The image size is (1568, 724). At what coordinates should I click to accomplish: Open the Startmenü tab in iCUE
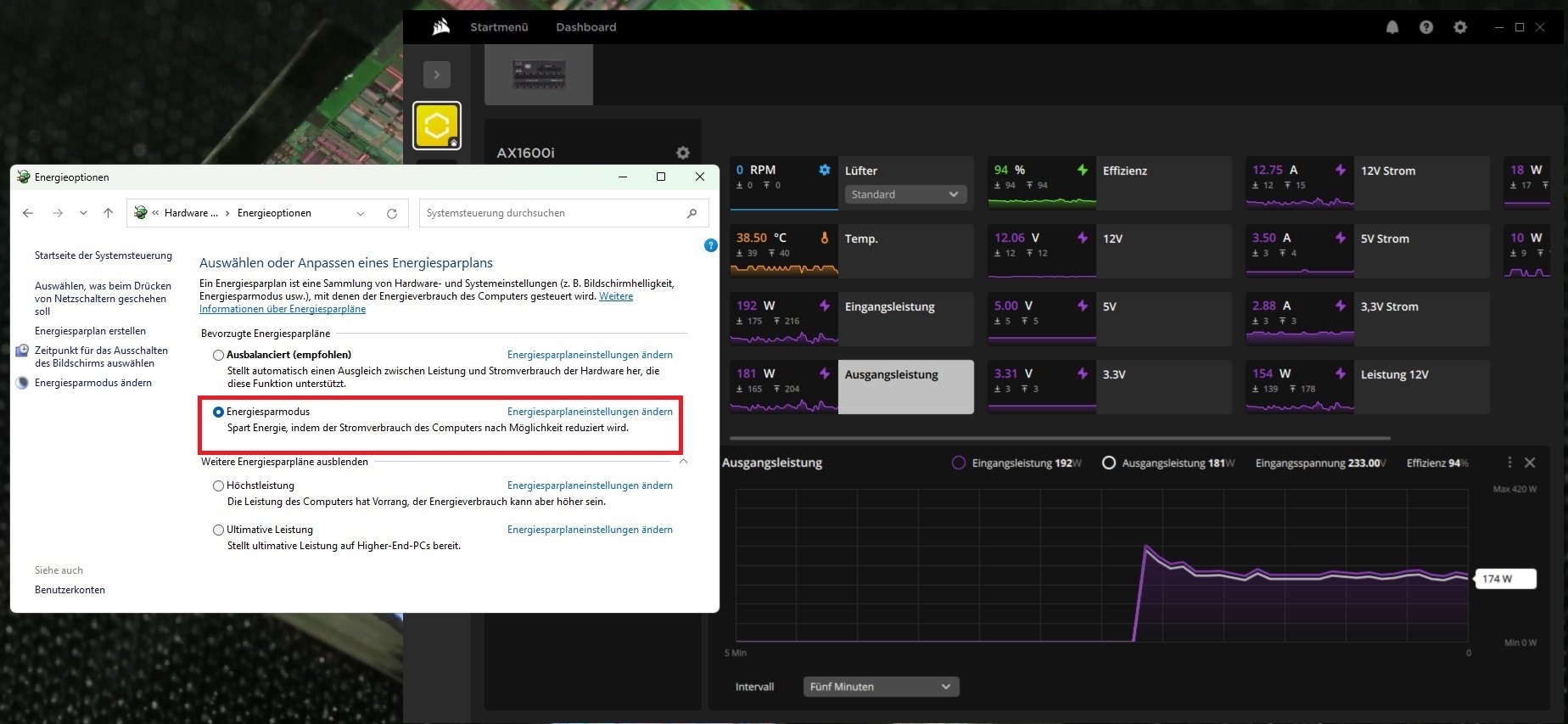(499, 27)
